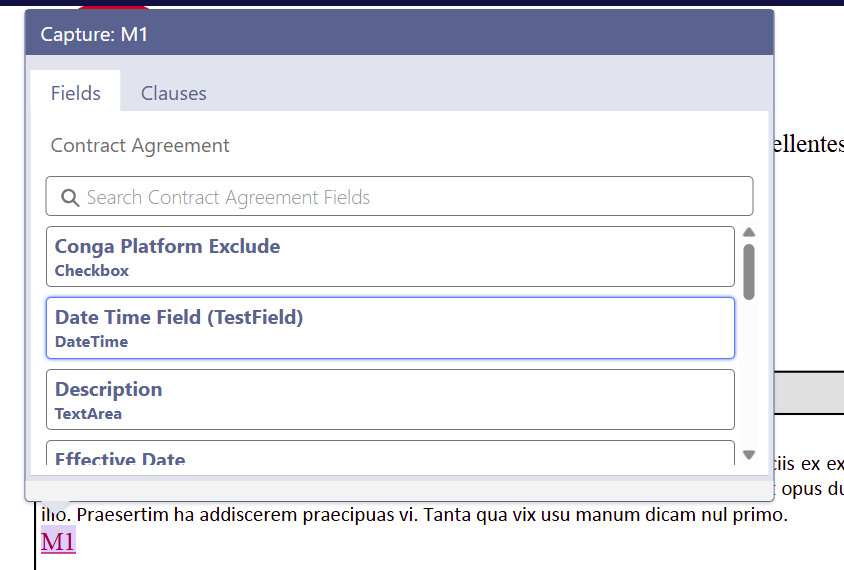844x570 pixels.
Task: Click the Checkbox type label
Action: (x=92, y=271)
